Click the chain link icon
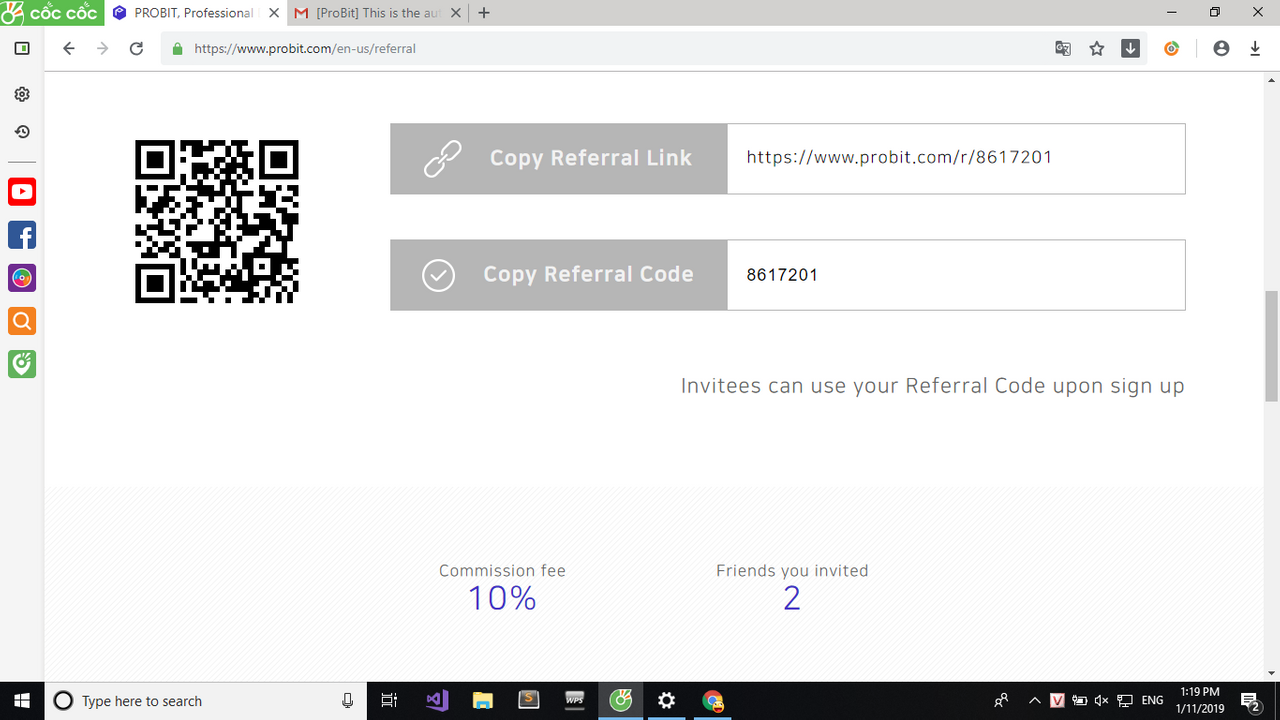The image size is (1280, 720). coord(441,159)
